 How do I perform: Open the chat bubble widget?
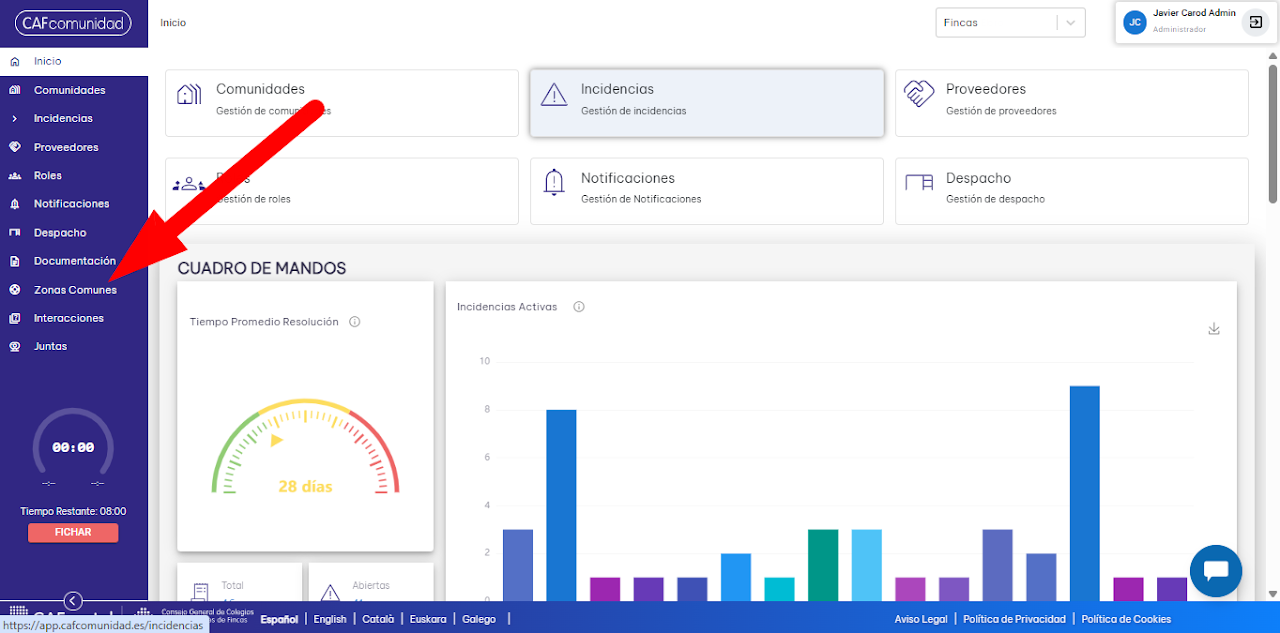tap(1216, 571)
